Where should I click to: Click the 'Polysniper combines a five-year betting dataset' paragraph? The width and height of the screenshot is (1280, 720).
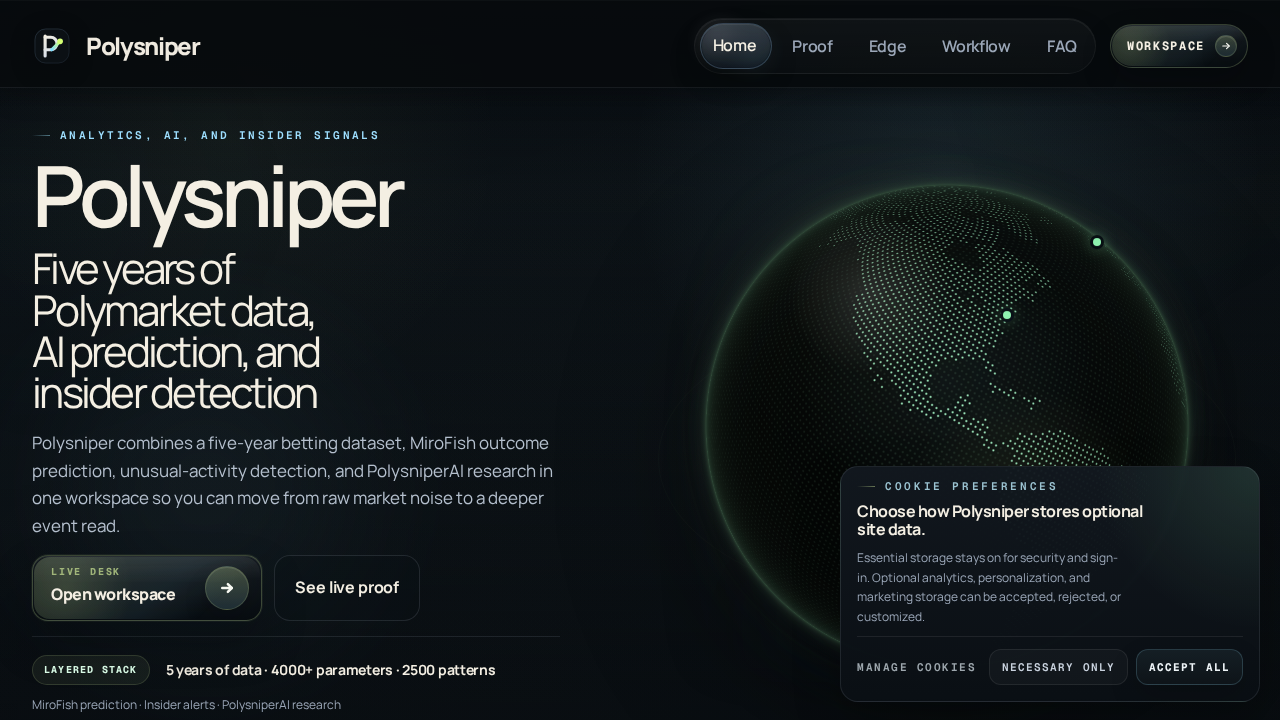[292, 484]
